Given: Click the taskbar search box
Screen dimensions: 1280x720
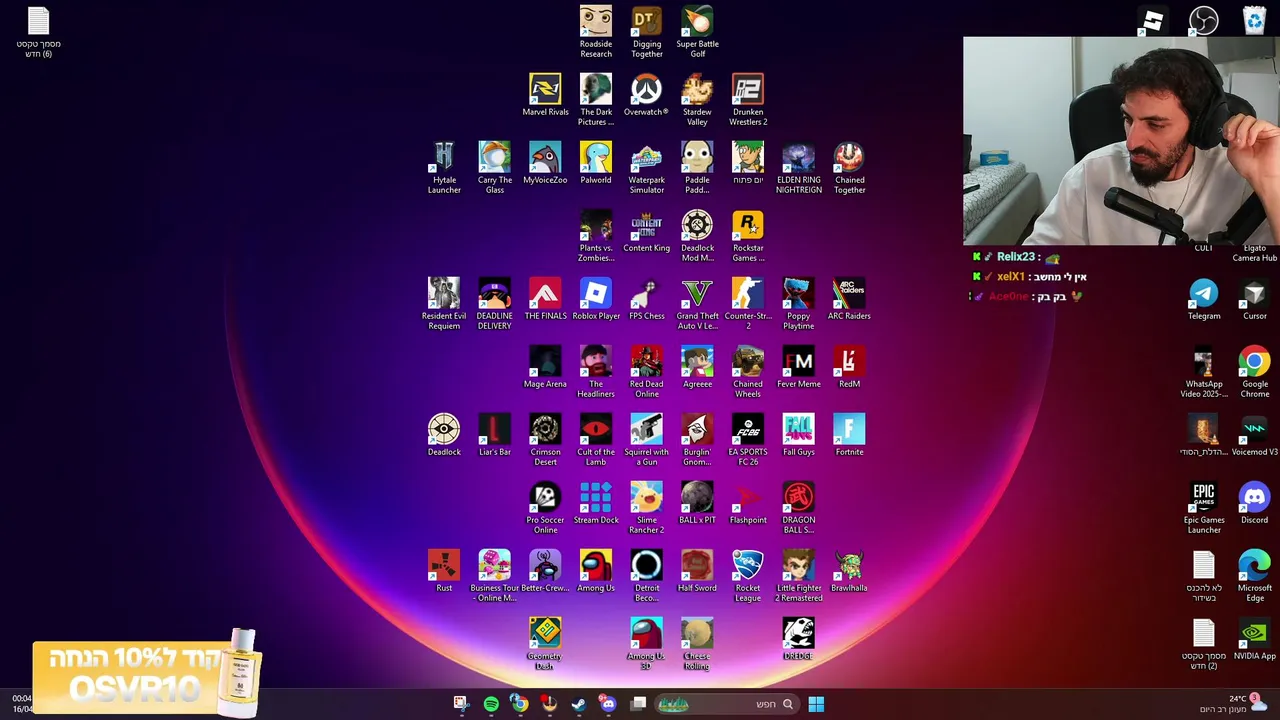Looking at the screenshot, I should click(727, 704).
